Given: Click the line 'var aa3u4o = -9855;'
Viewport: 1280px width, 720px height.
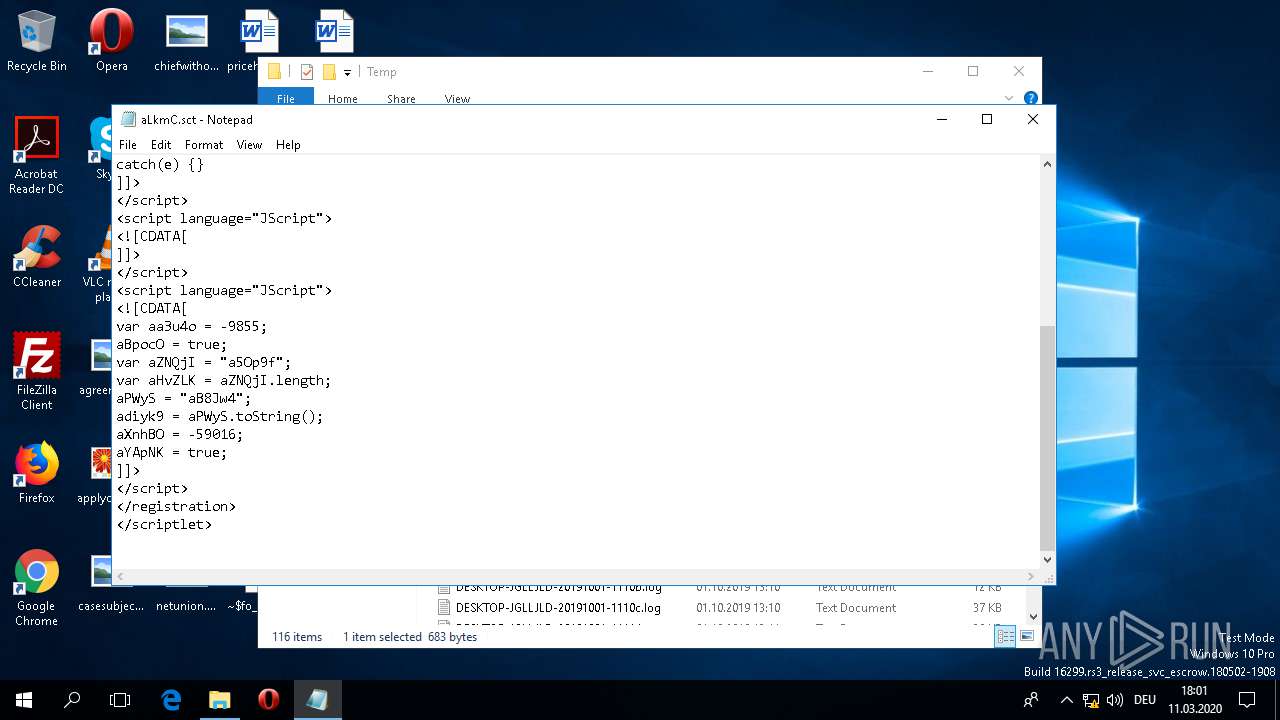Looking at the screenshot, I should click(x=192, y=326).
